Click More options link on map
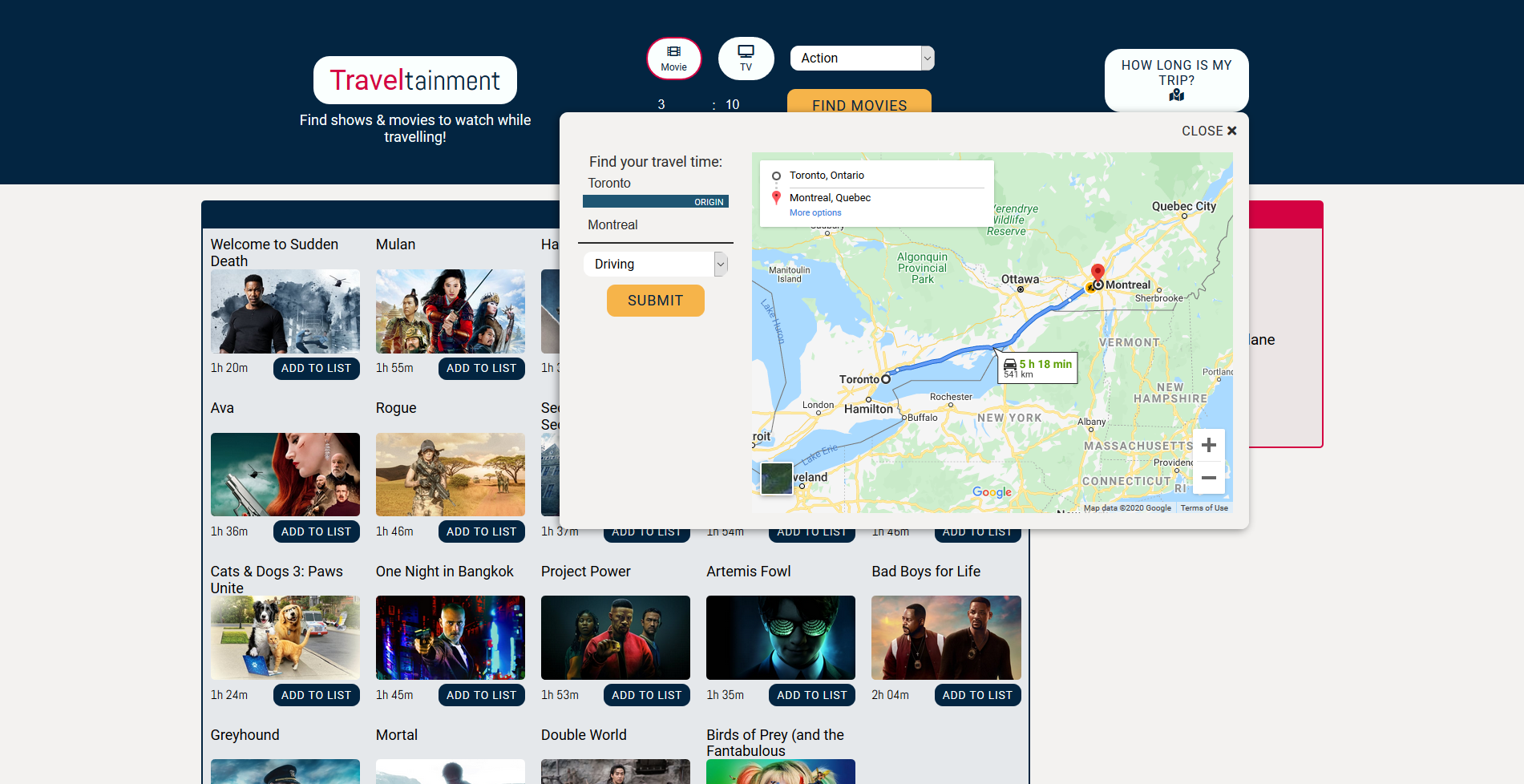The height and width of the screenshot is (784, 1524). click(x=815, y=212)
